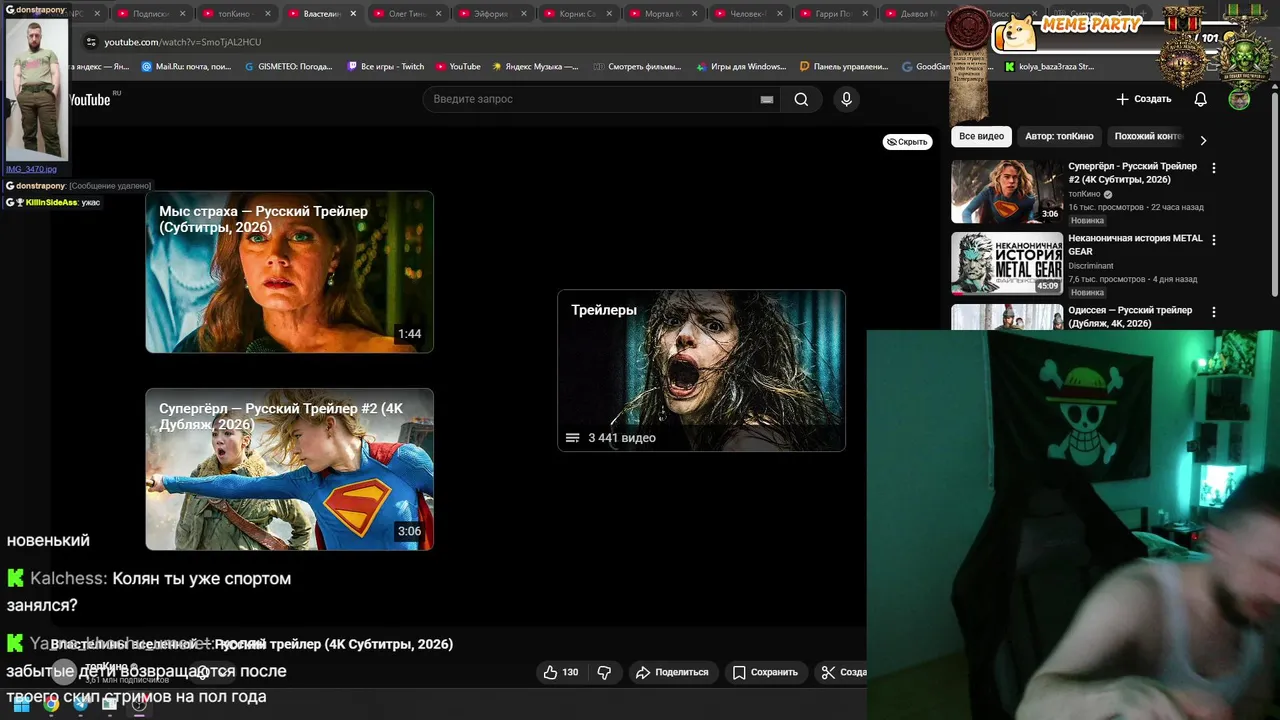Open GISMETEO Погода bookmark
Image resolution: width=1280 pixels, height=720 pixels.
pos(288,67)
